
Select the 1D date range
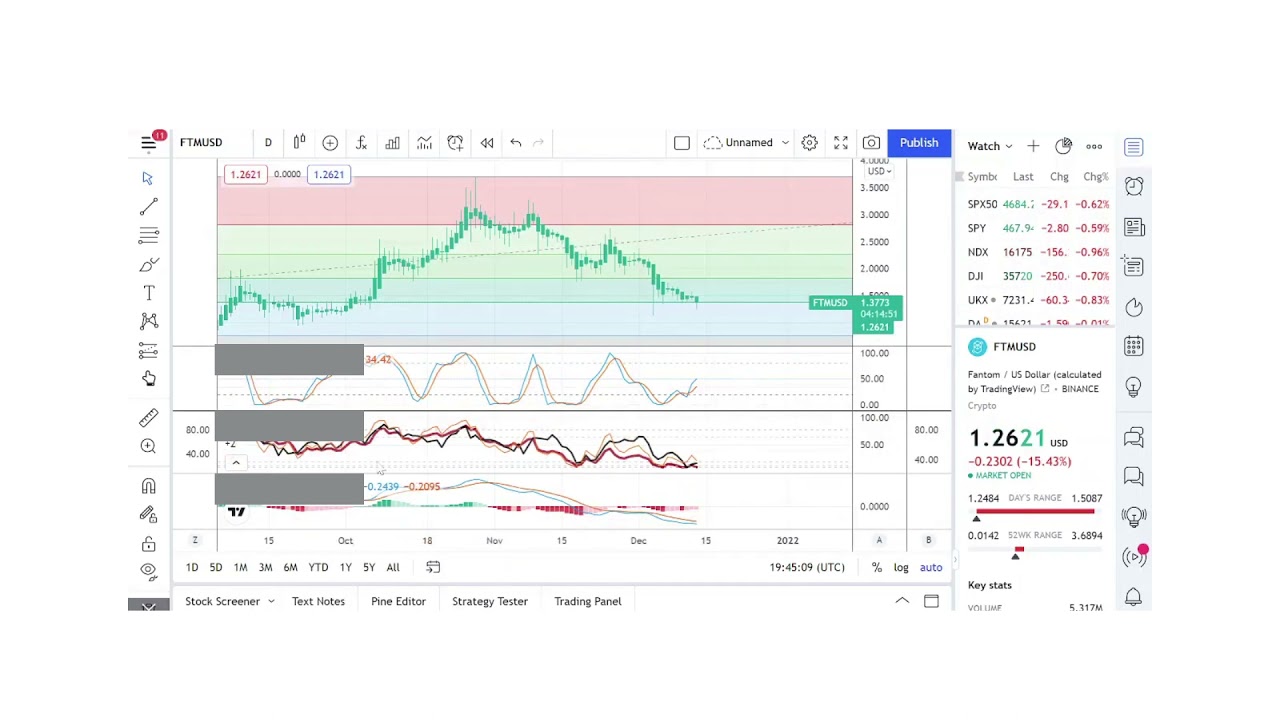pos(192,567)
